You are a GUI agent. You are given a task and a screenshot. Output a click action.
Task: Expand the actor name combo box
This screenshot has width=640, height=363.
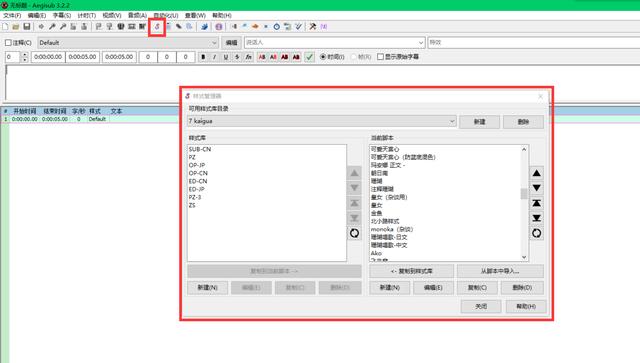421,42
